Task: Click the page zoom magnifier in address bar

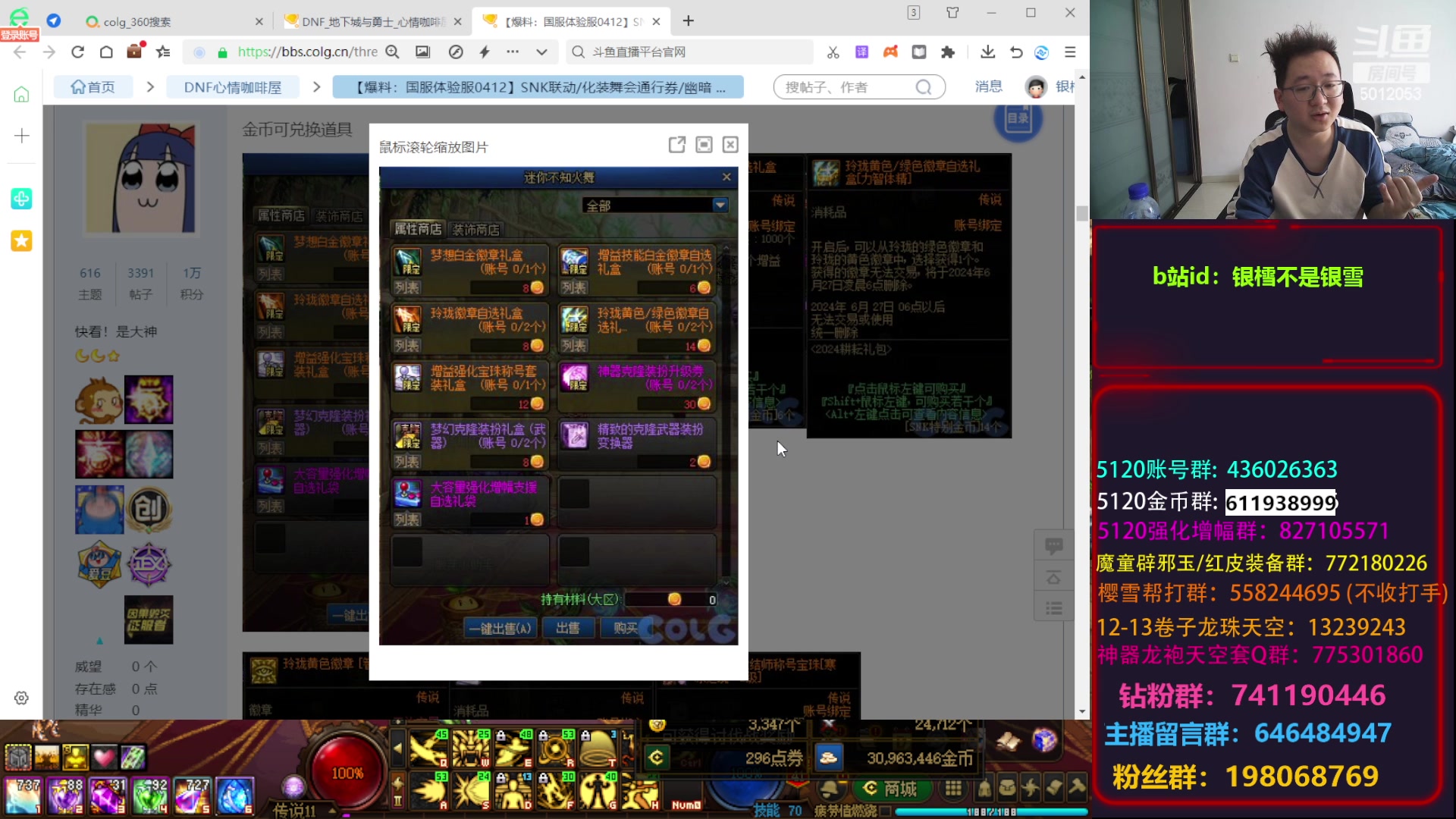Action: coord(392,52)
